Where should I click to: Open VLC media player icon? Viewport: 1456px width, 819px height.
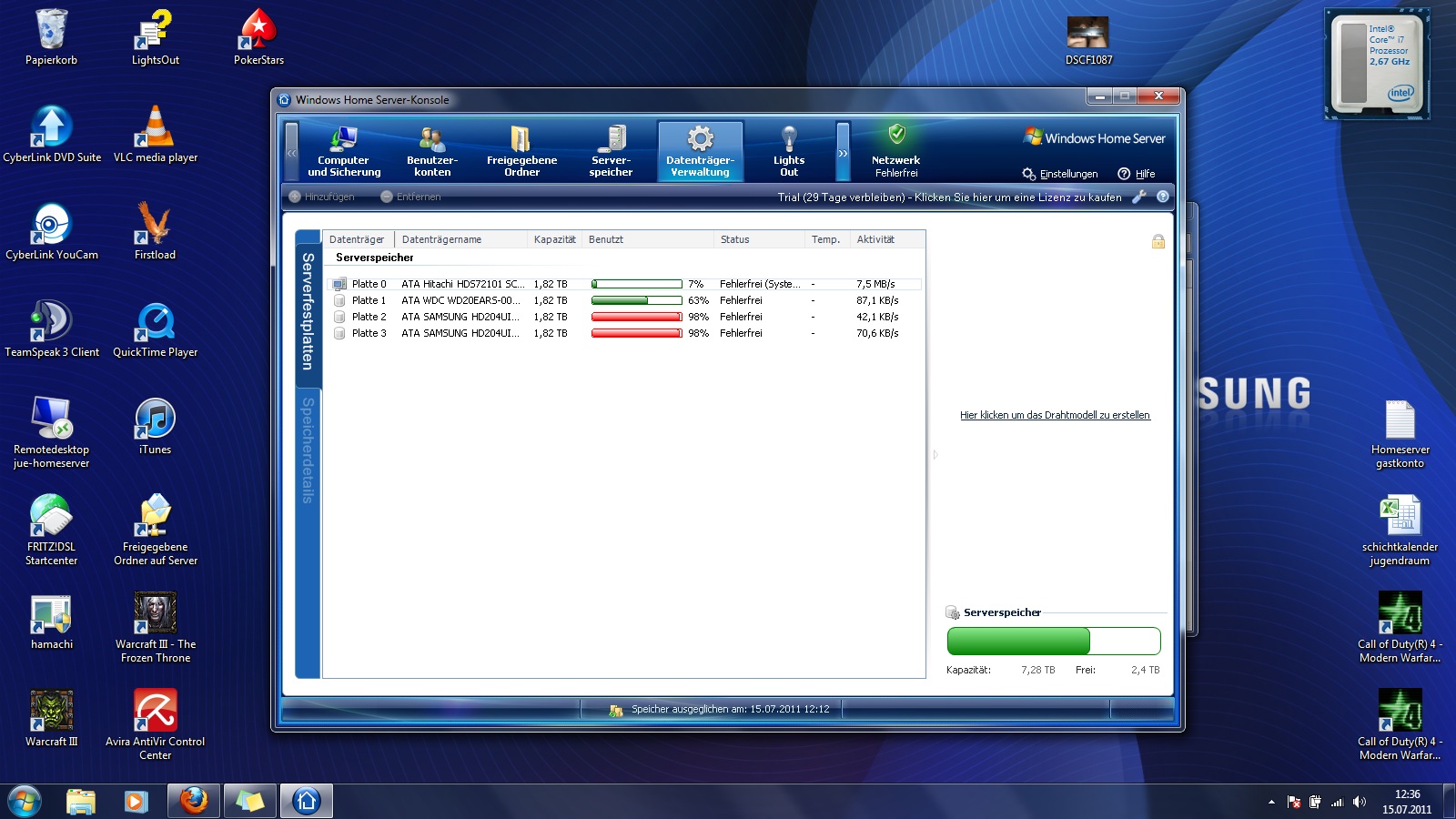(x=156, y=135)
